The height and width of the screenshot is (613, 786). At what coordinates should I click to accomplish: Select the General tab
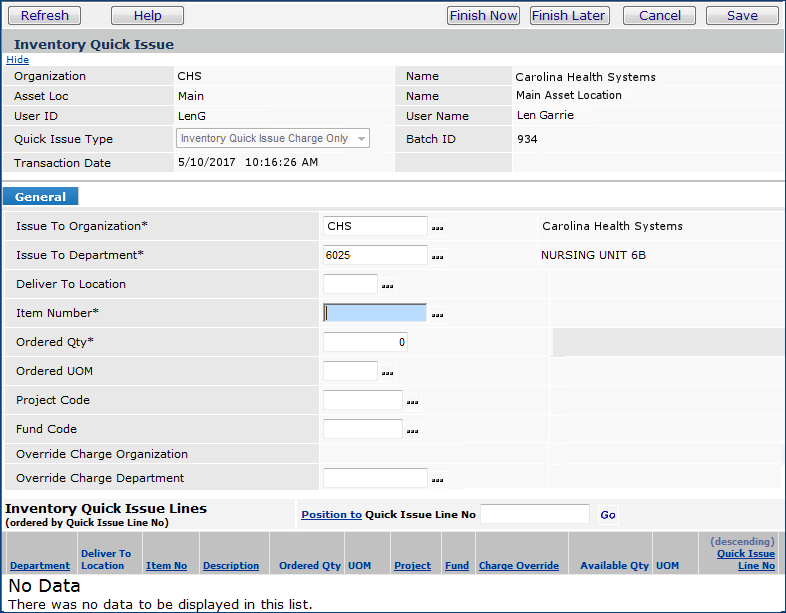[x=41, y=197]
